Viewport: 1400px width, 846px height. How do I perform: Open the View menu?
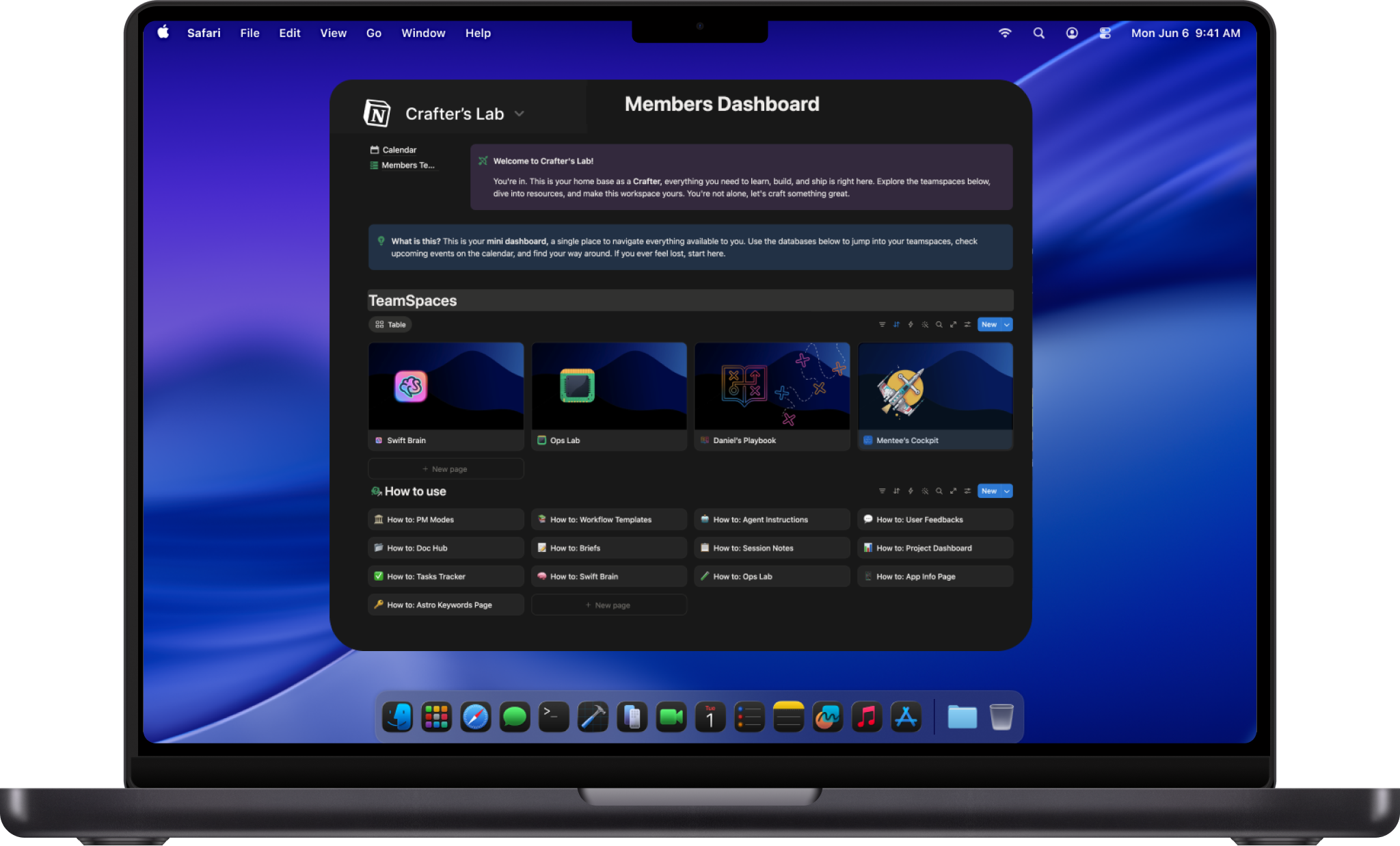pyautogui.click(x=333, y=33)
